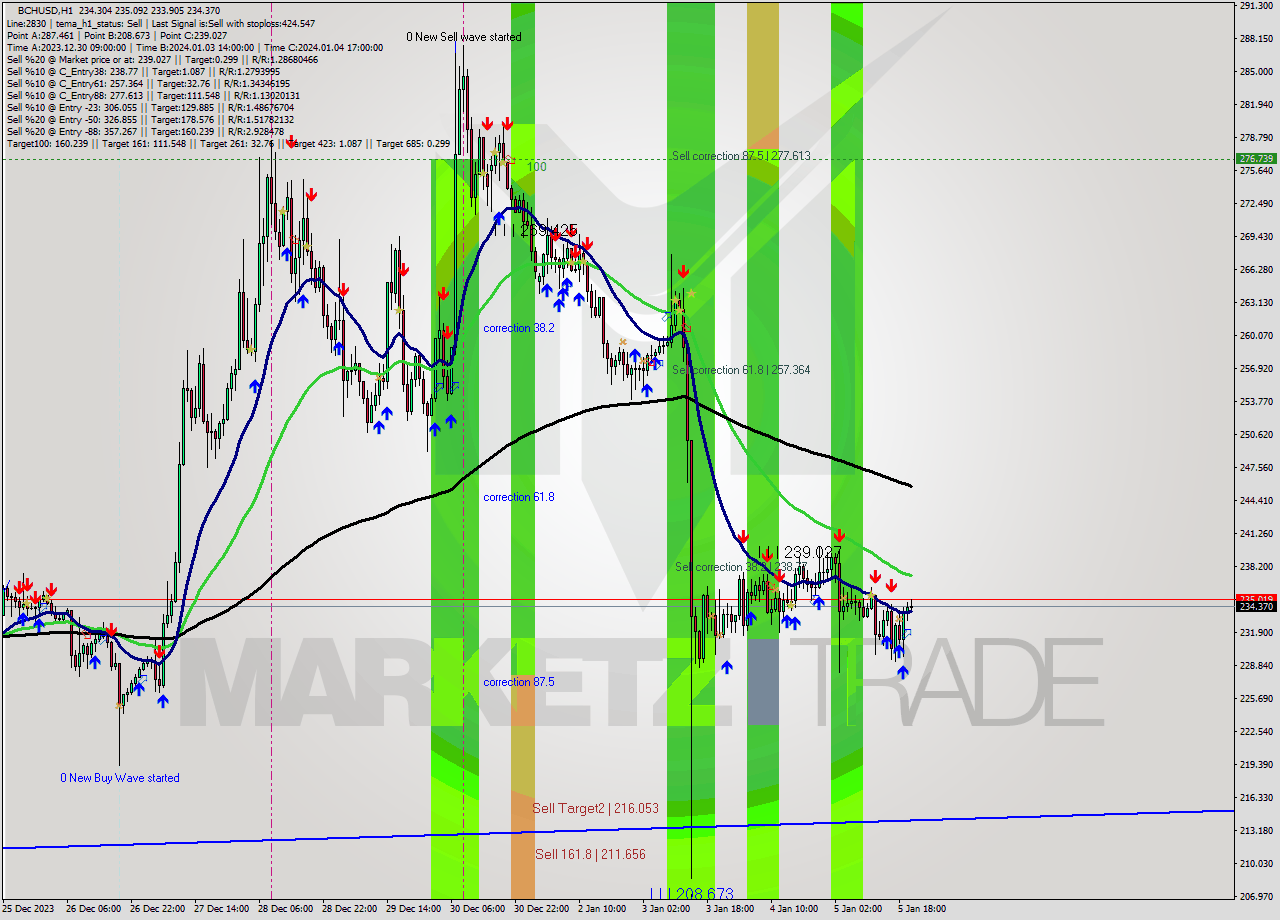Select the '0 New Sell wave started' label

pos(463,37)
